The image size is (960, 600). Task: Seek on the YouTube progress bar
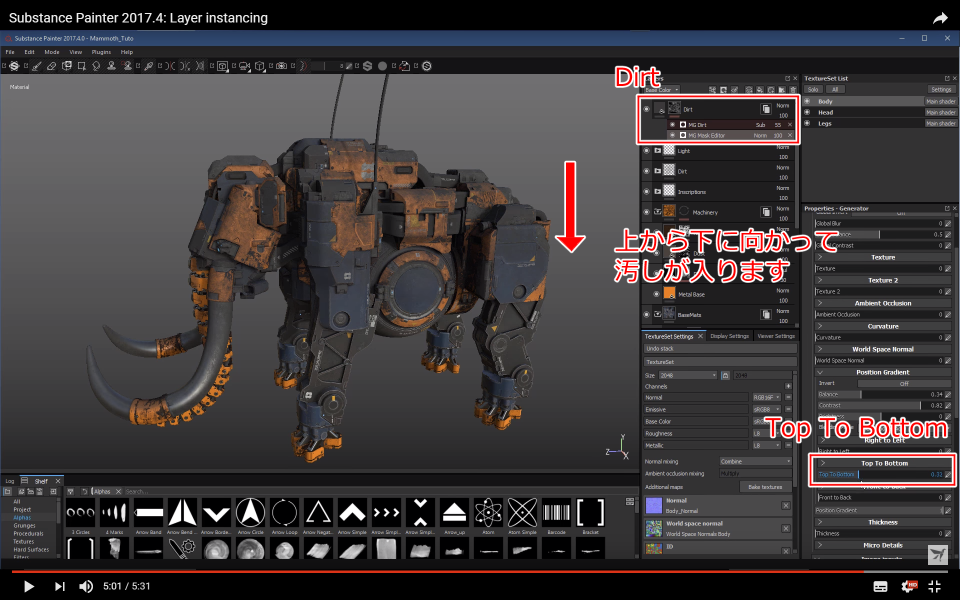[x=480, y=571]
